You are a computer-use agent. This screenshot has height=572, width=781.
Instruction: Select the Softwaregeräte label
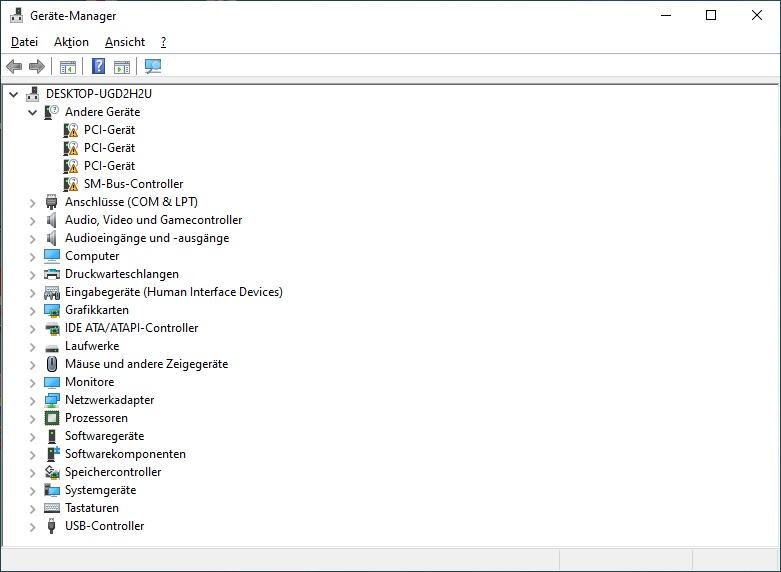tap(105, 436)
